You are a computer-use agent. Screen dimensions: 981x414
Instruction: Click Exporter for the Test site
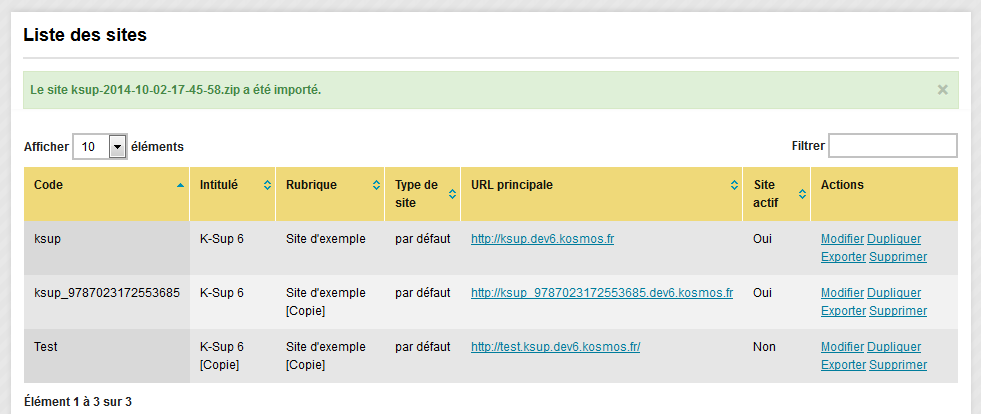843,365
